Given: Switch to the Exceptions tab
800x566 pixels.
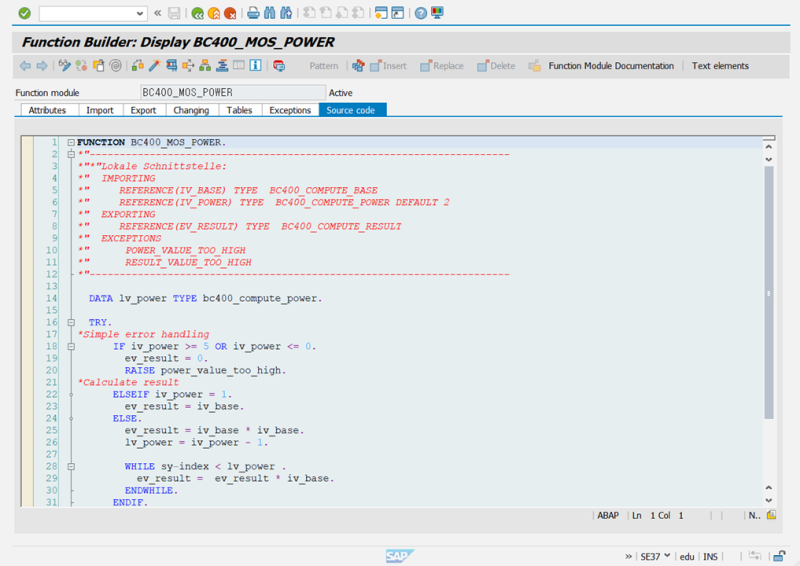Looking at the screenshot, I should 290,110.
